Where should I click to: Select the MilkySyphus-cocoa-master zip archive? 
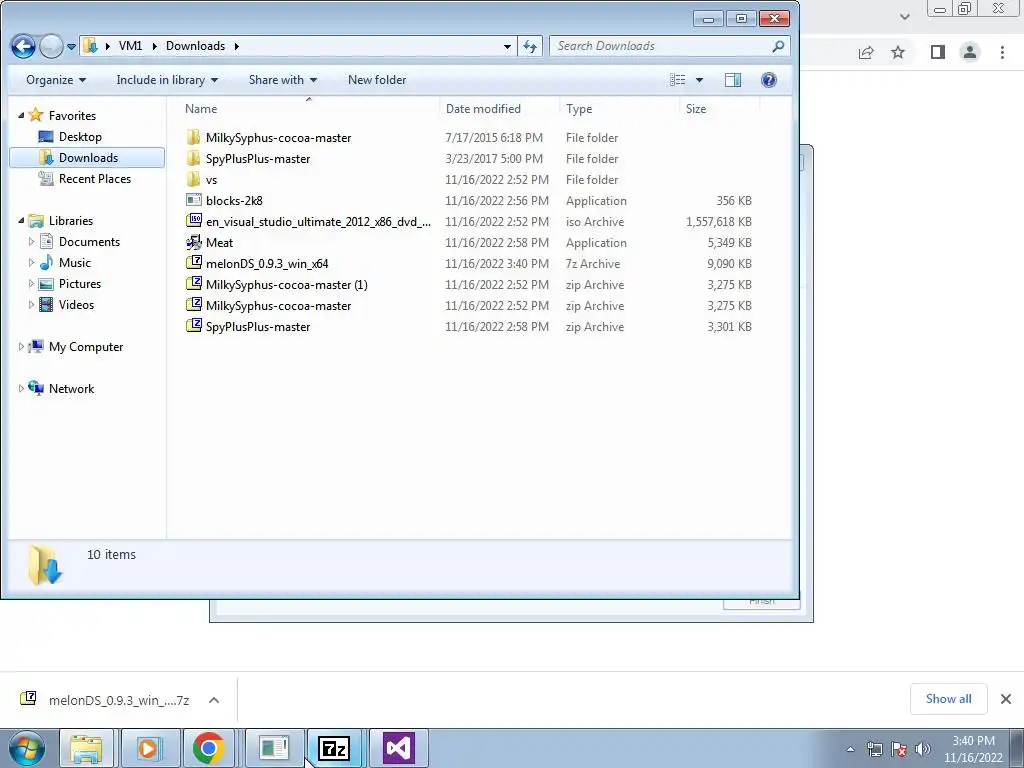click(x=278, y=306)
